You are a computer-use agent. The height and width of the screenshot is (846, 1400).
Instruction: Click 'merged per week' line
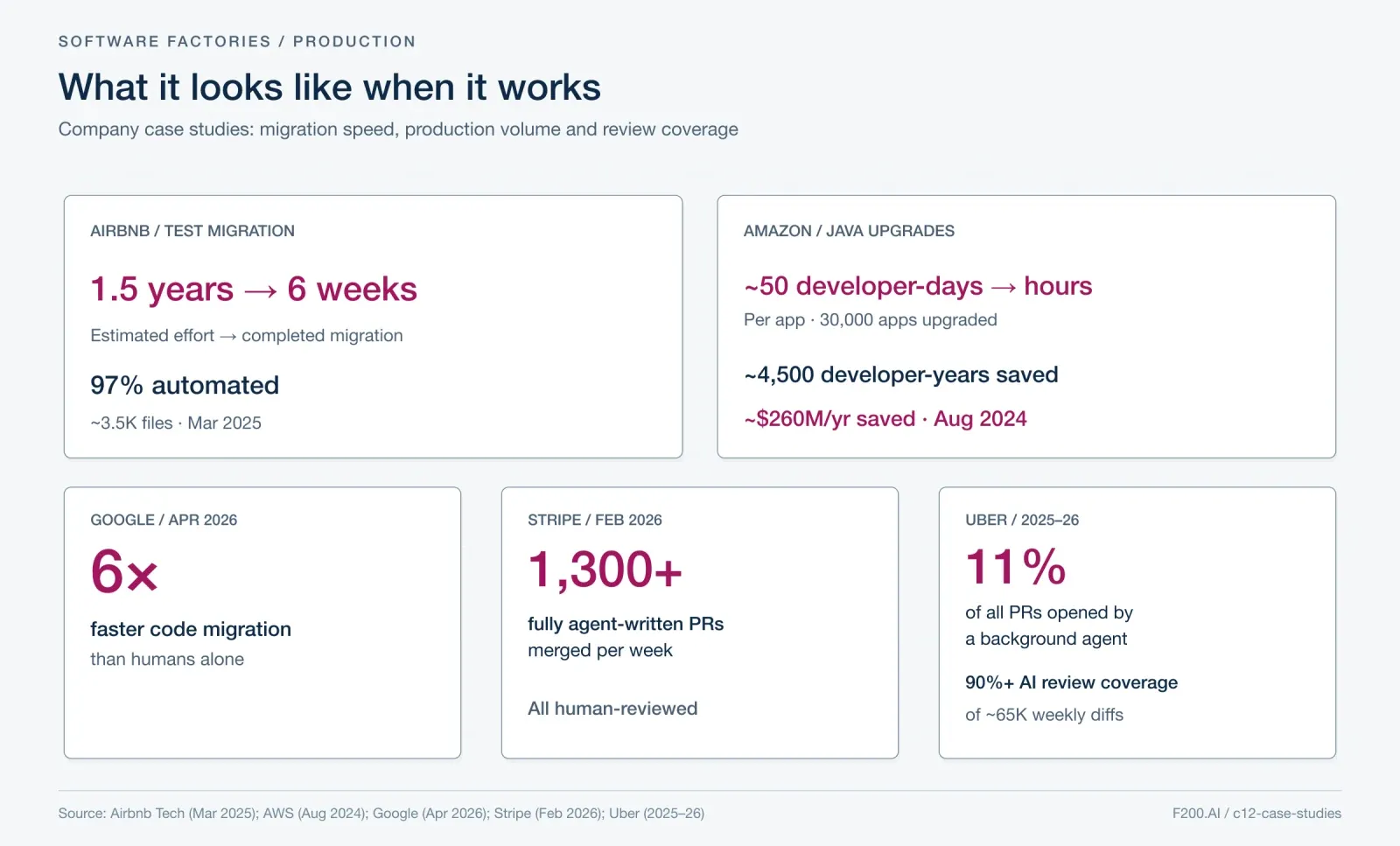(x=600, y=651)
